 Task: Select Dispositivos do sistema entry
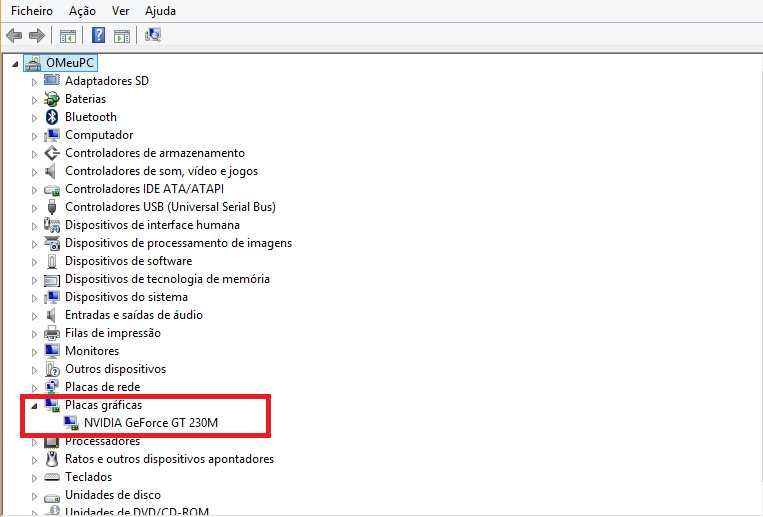tap(127, 297)
